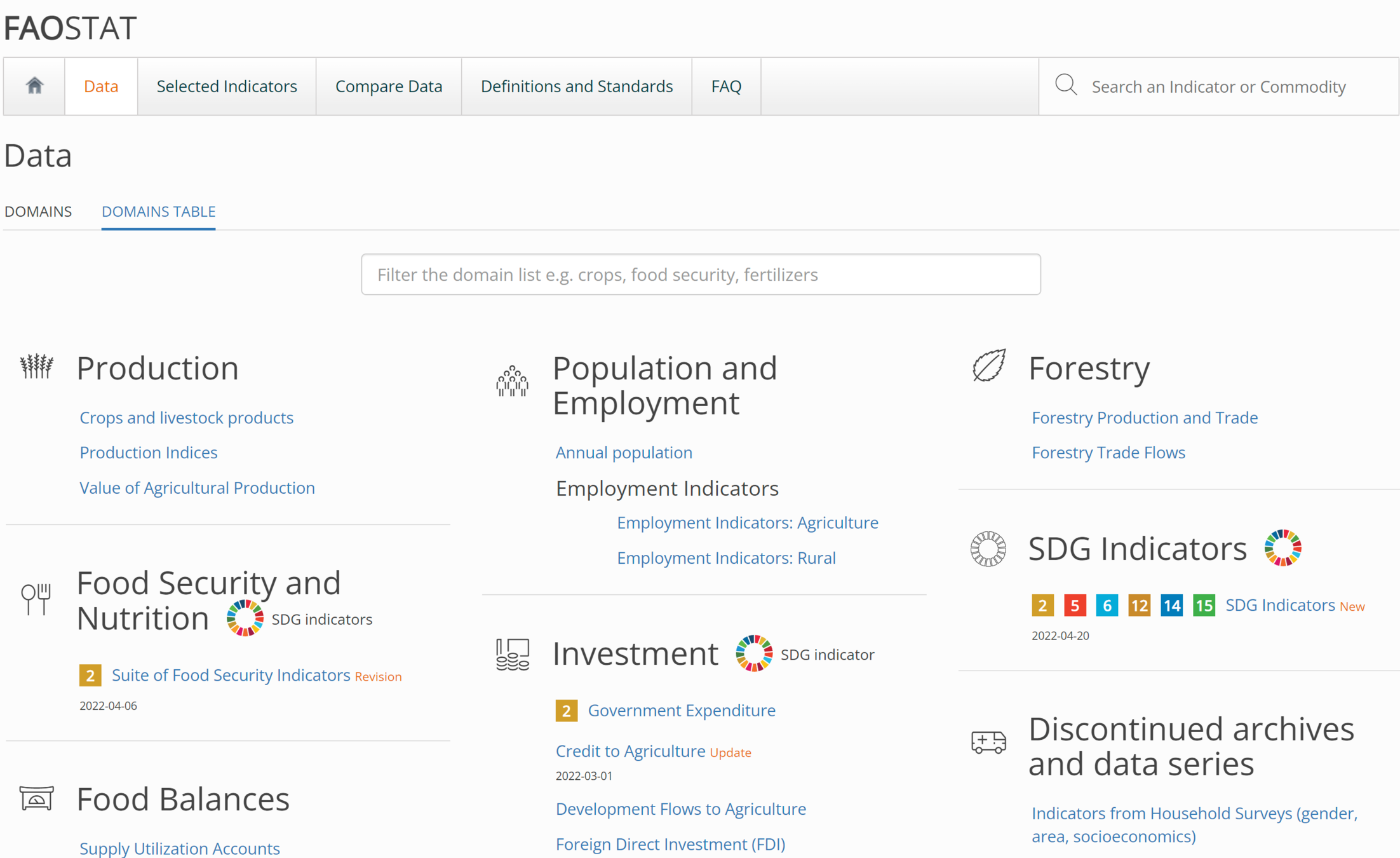Viewport: 1400px width, 858px height.
Task: Open Forestry Trade Flows link
Action: 1108,453
